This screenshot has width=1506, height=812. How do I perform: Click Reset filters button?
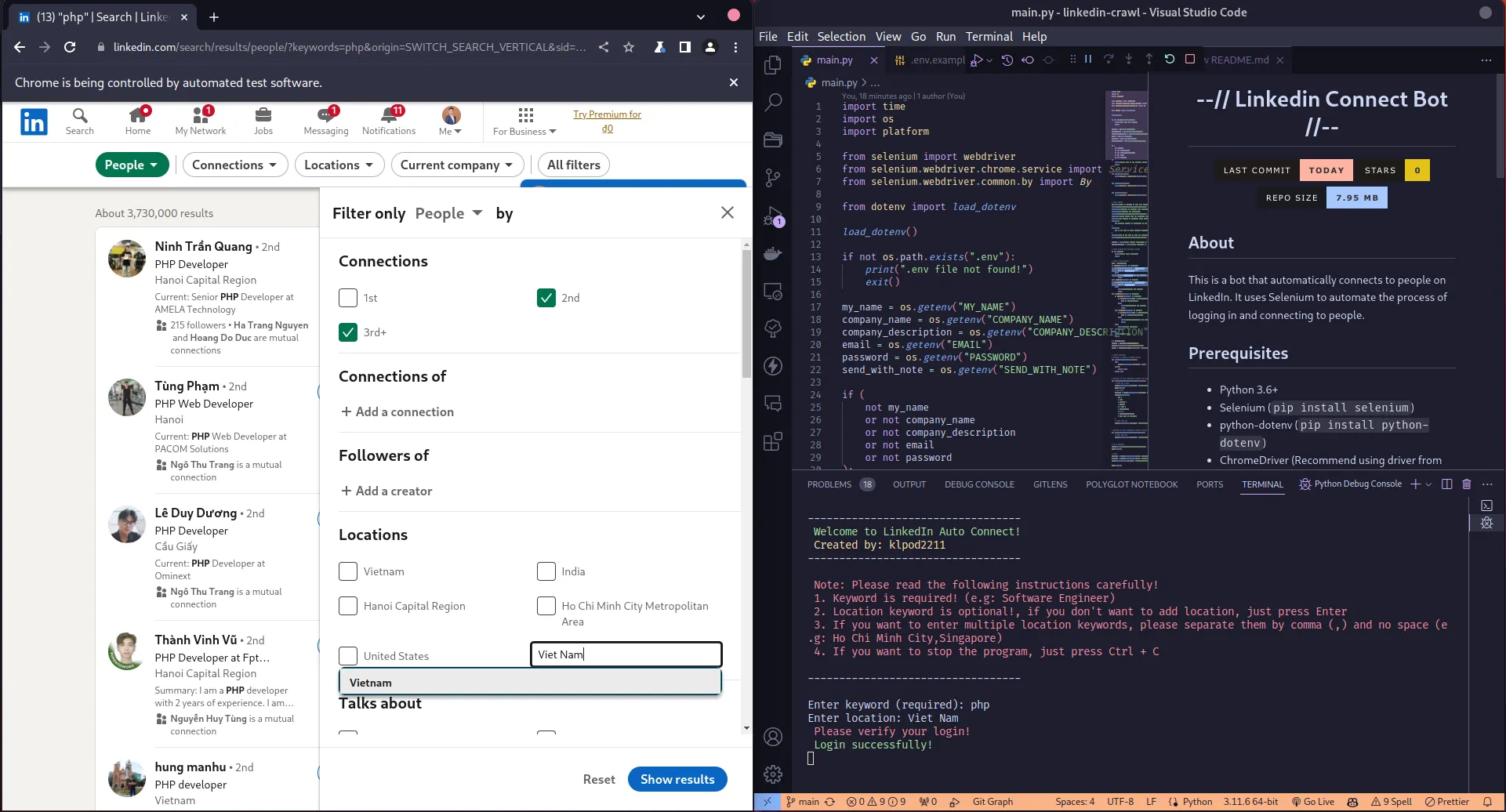click(x=599, y=779)
